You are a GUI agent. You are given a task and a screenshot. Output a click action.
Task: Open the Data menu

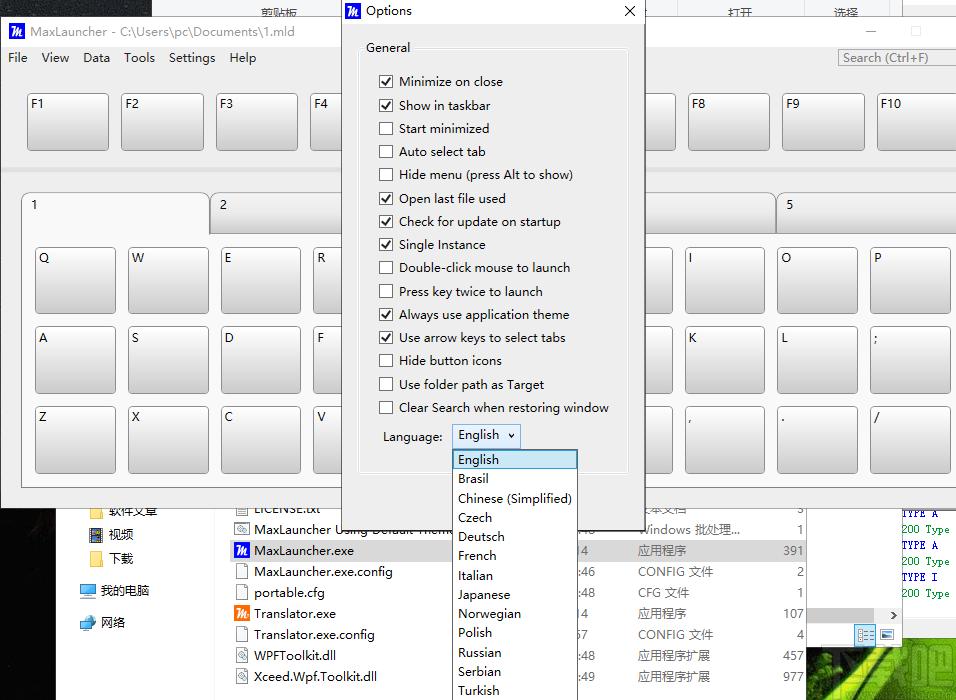coord(96,57)
